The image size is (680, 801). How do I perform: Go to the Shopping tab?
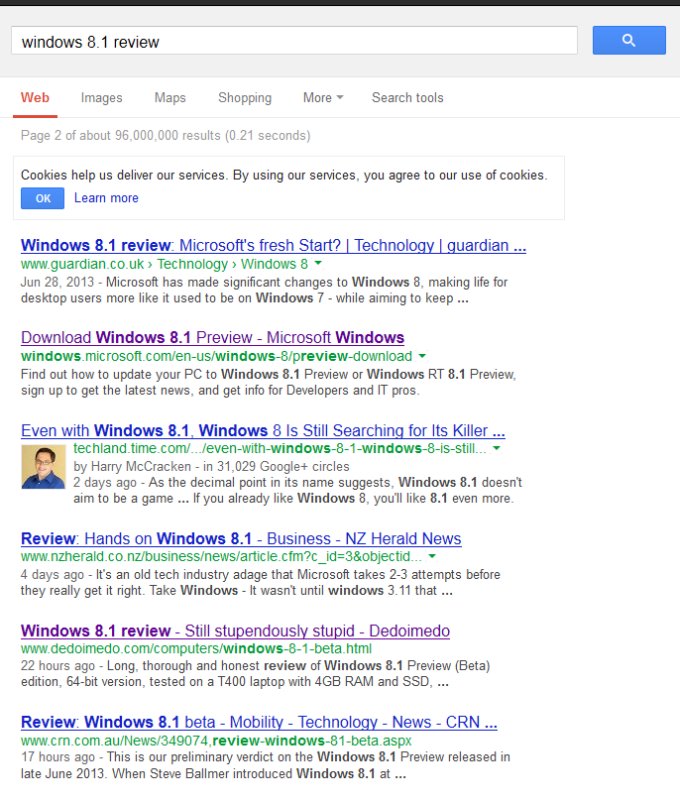tap(245, 98)
